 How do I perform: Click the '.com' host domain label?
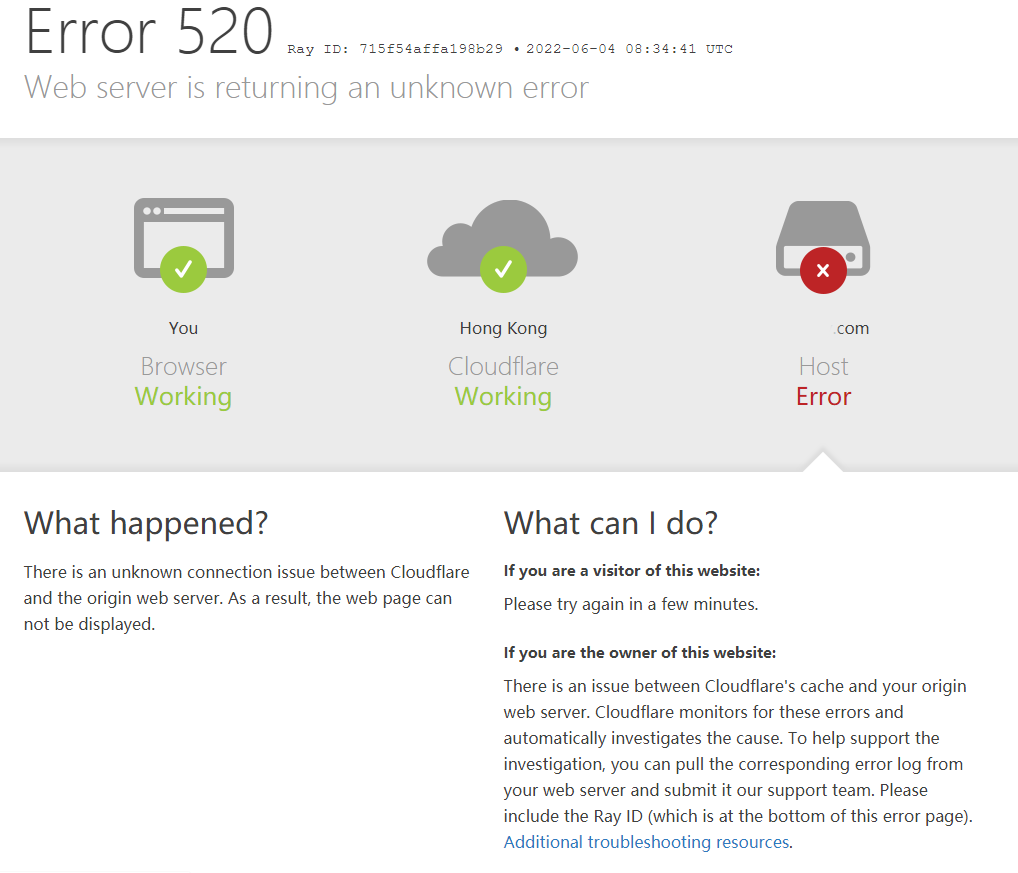851,328
